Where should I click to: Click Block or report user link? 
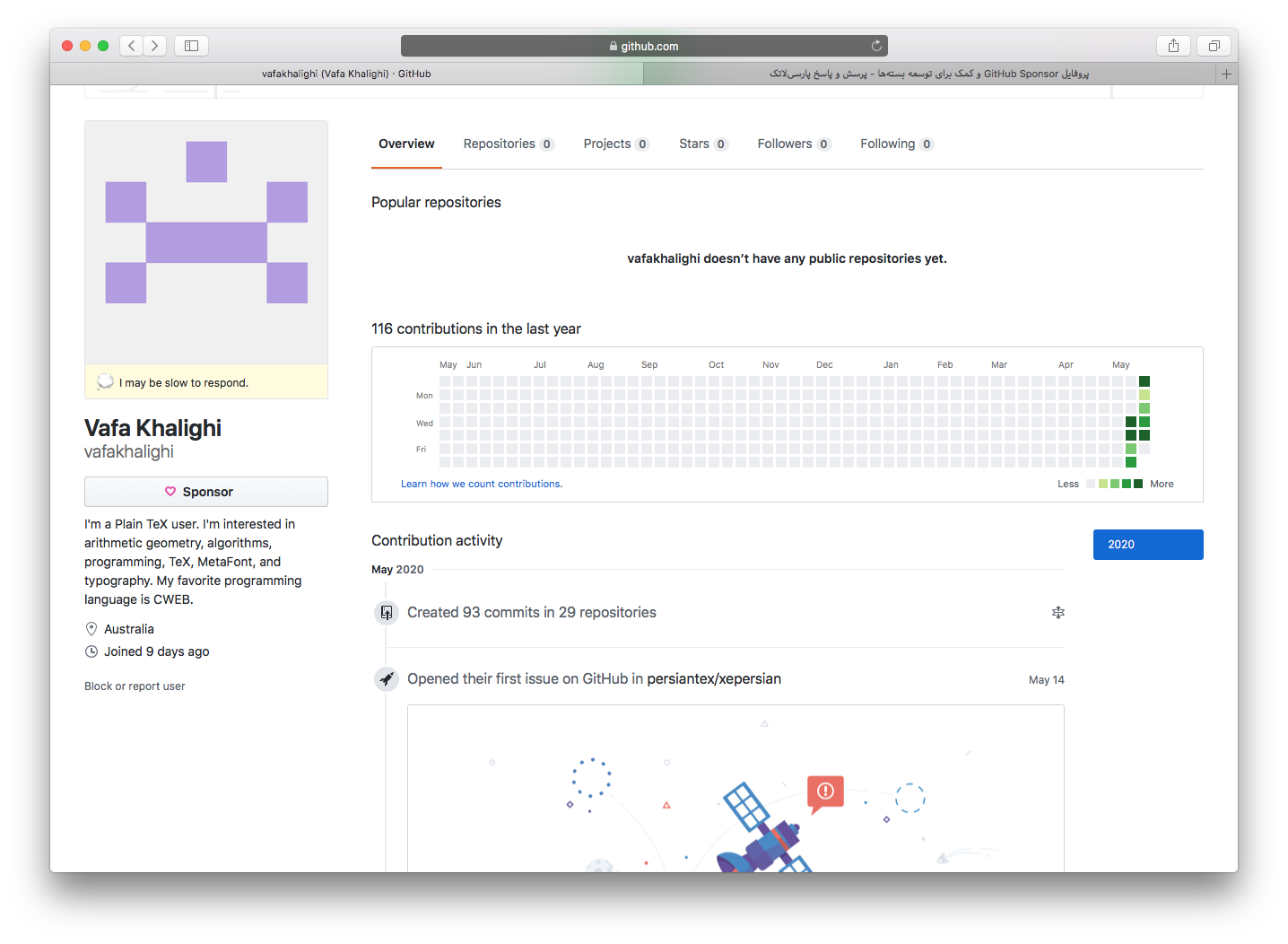135,686
